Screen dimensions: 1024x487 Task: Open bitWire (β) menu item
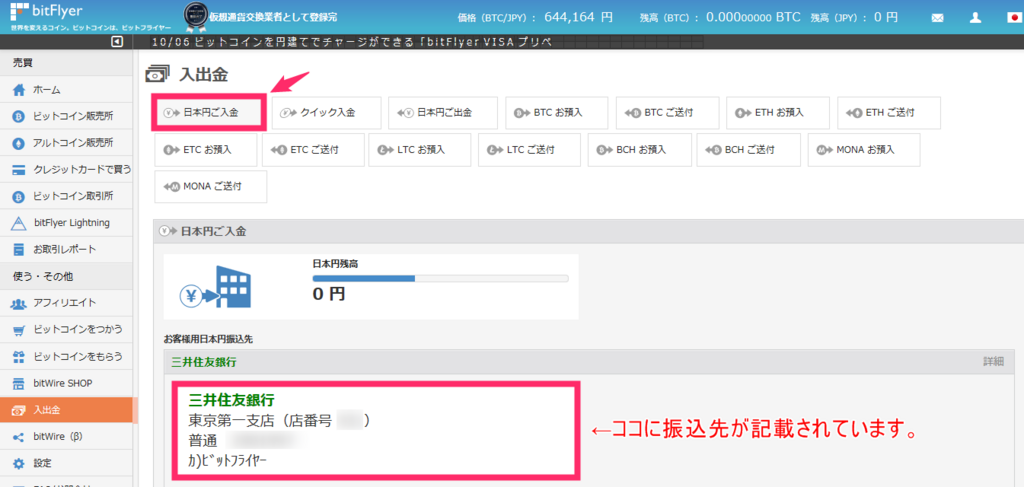point(66,437)
